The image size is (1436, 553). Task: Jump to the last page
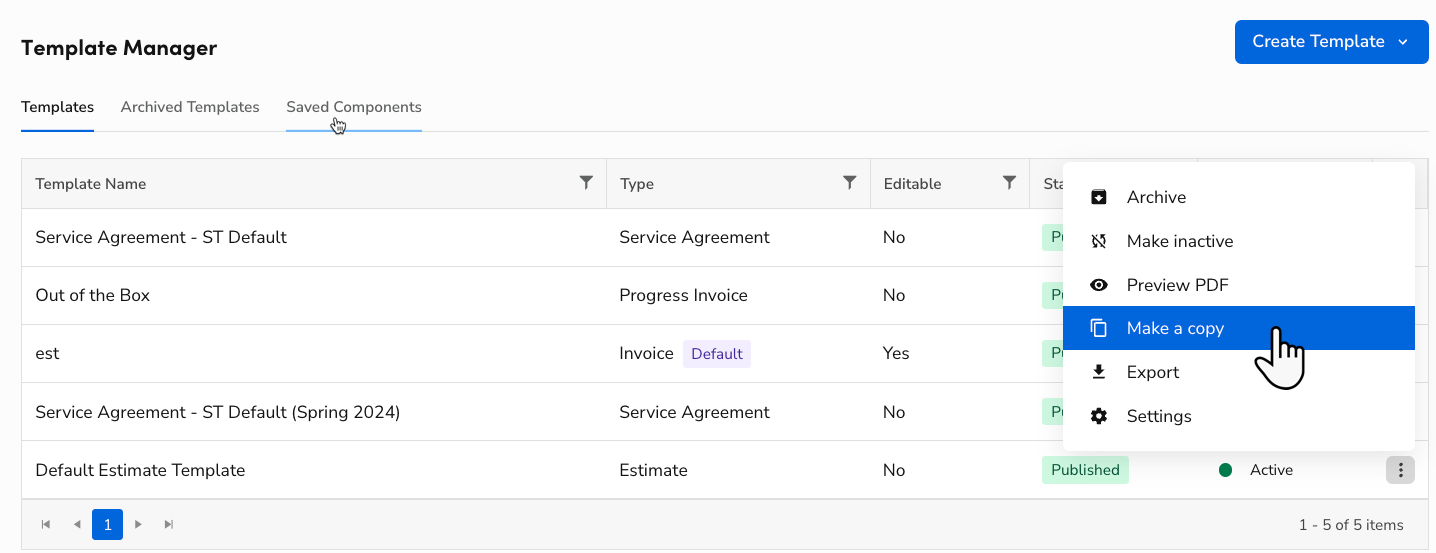tap(169, 524)
